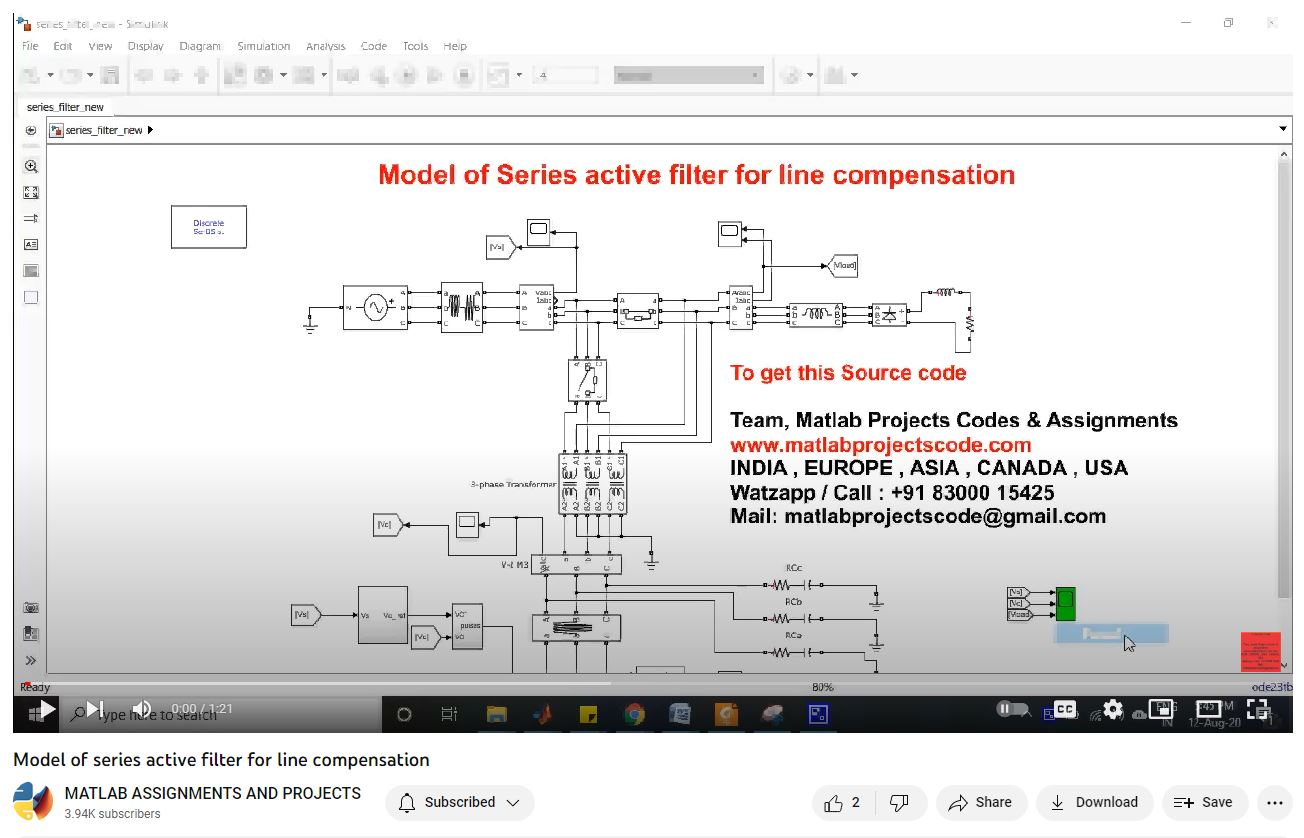Toggle the autoplay switch
The width and height of the screenshot is (1304, 838).
[x=1014, y=710]
